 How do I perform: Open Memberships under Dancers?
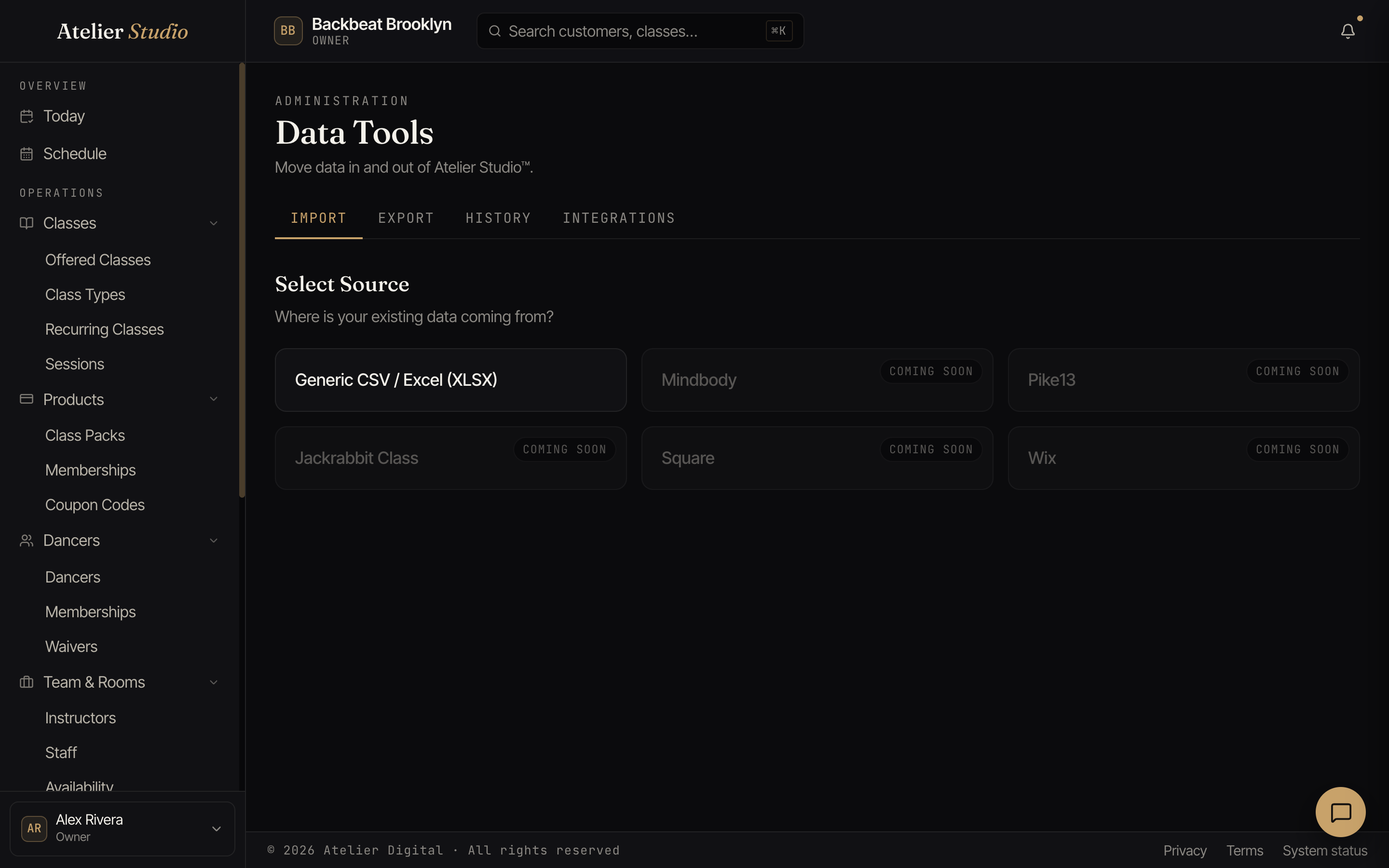[x=90, y=612]
